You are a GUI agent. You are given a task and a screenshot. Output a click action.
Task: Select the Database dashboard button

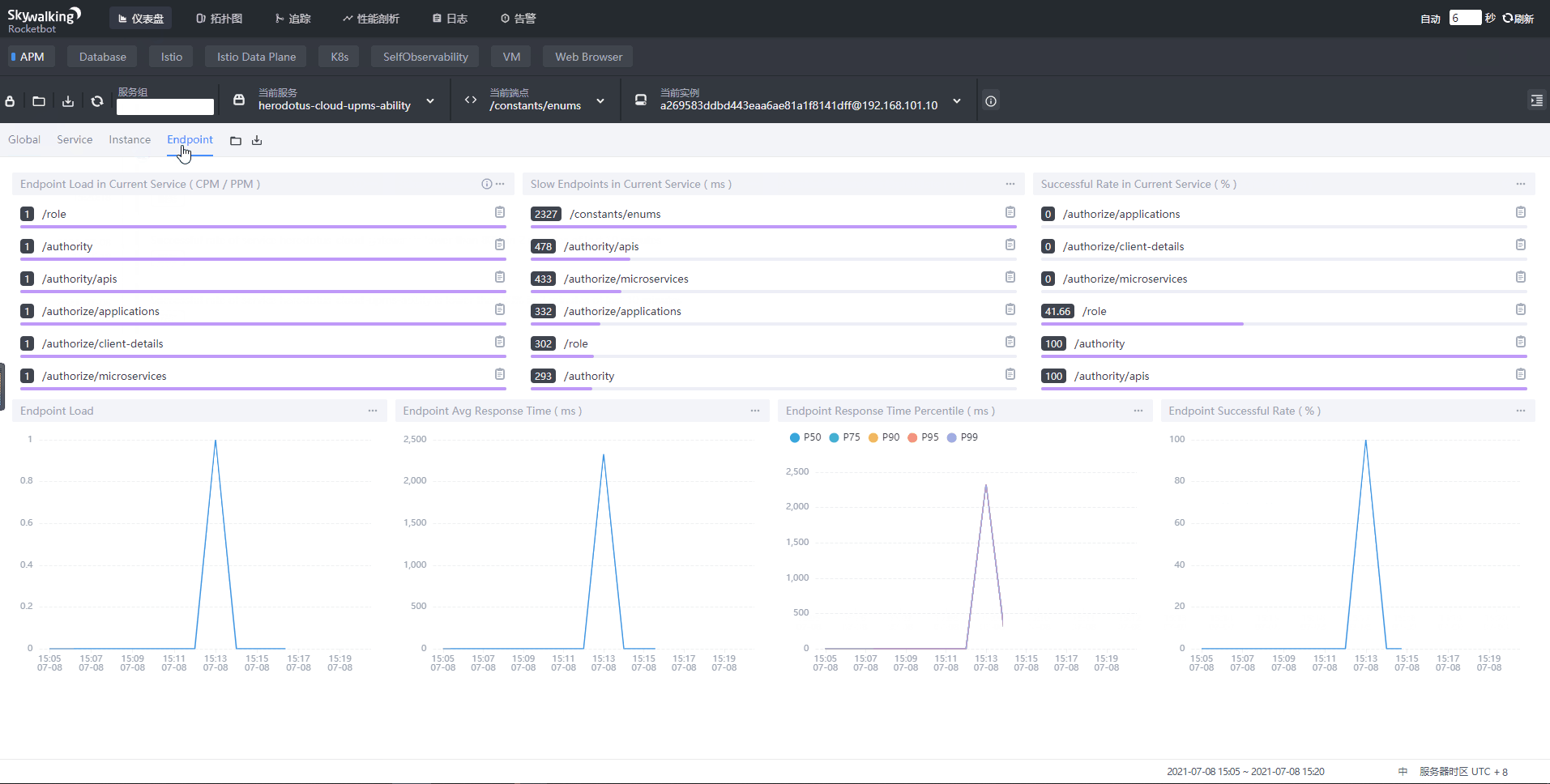pyautogui.click(x=103, y=57)
